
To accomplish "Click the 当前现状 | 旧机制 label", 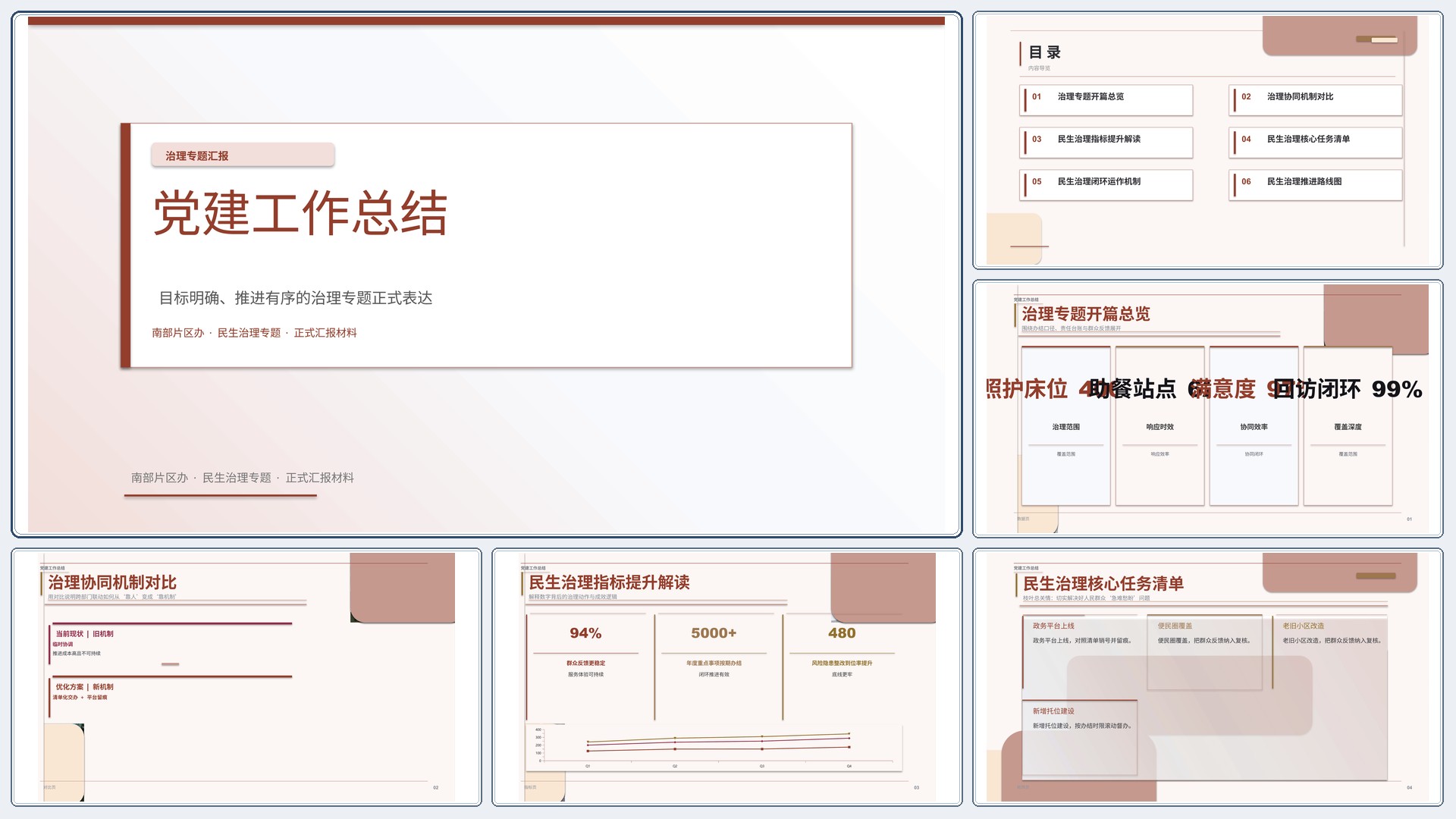I will click(84, 634).
